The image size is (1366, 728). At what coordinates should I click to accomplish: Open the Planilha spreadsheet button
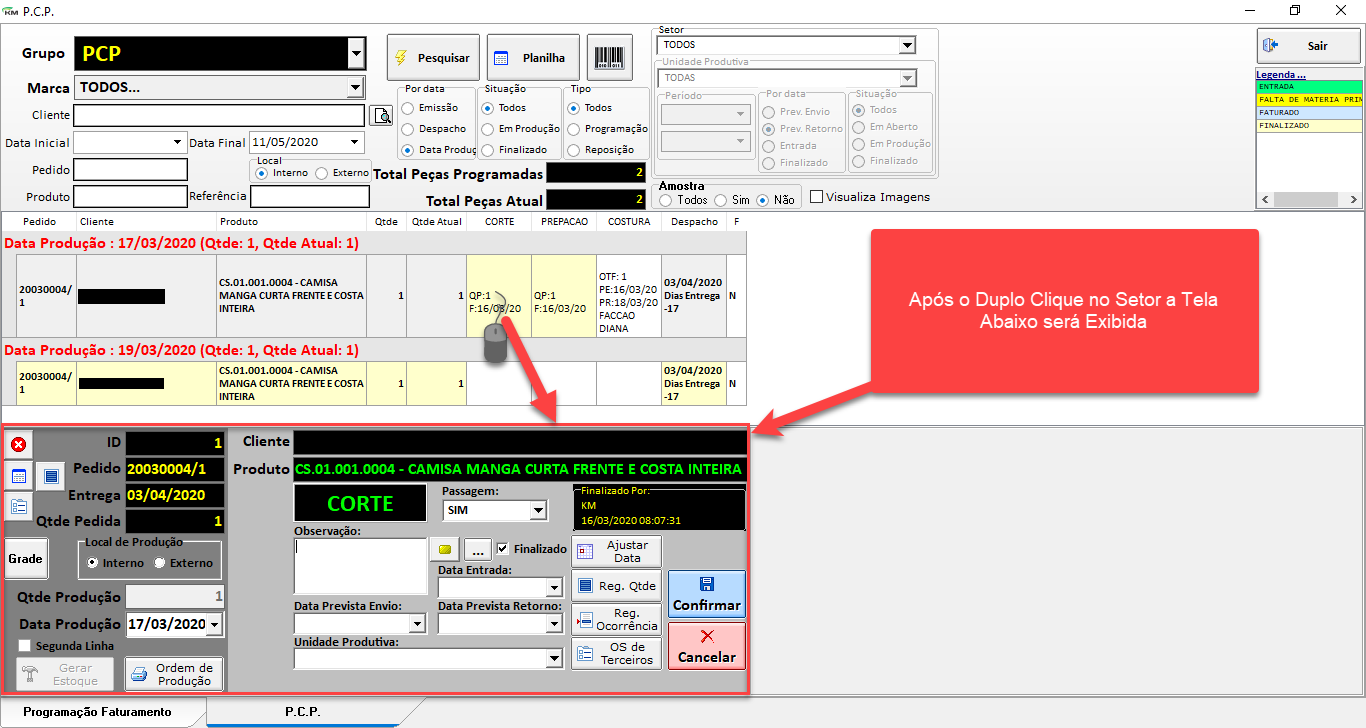(x=533, y=58)
